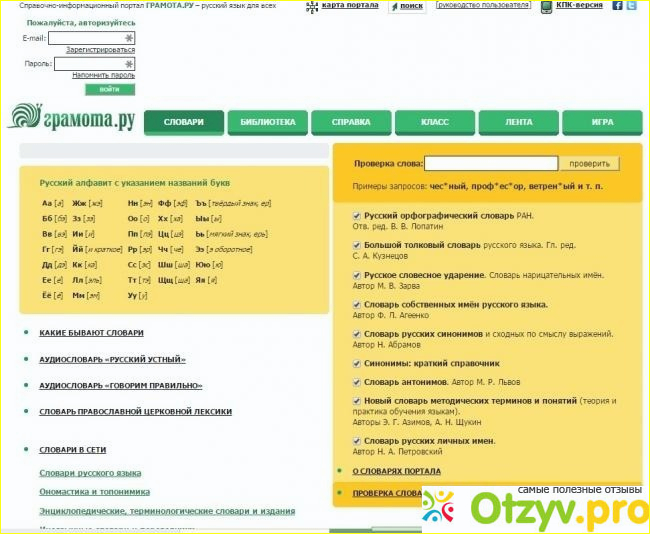Image resolution: width=650 pixels, height=534 pixels.
Task: Click the asterisk icon in E-mail field
Action: (128, 39)
